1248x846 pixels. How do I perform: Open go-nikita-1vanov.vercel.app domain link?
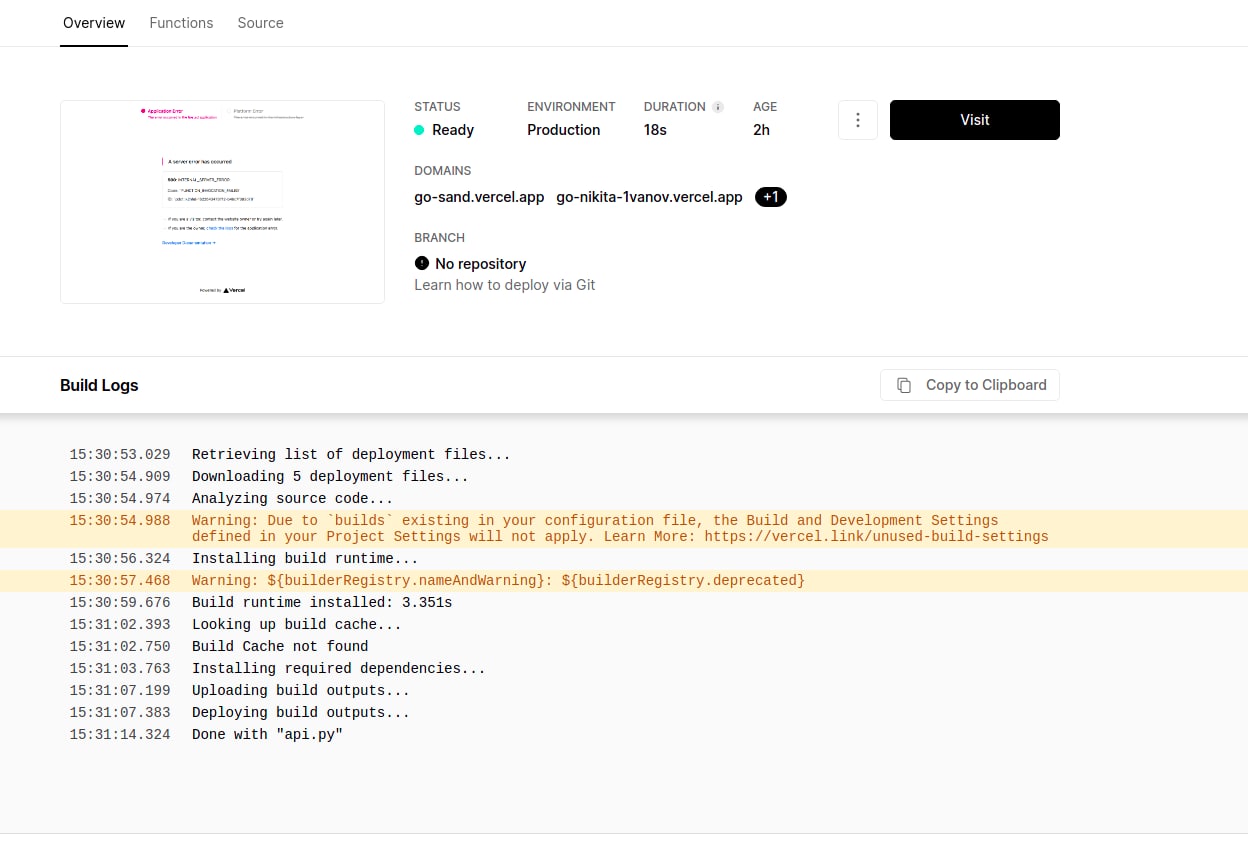650,197
